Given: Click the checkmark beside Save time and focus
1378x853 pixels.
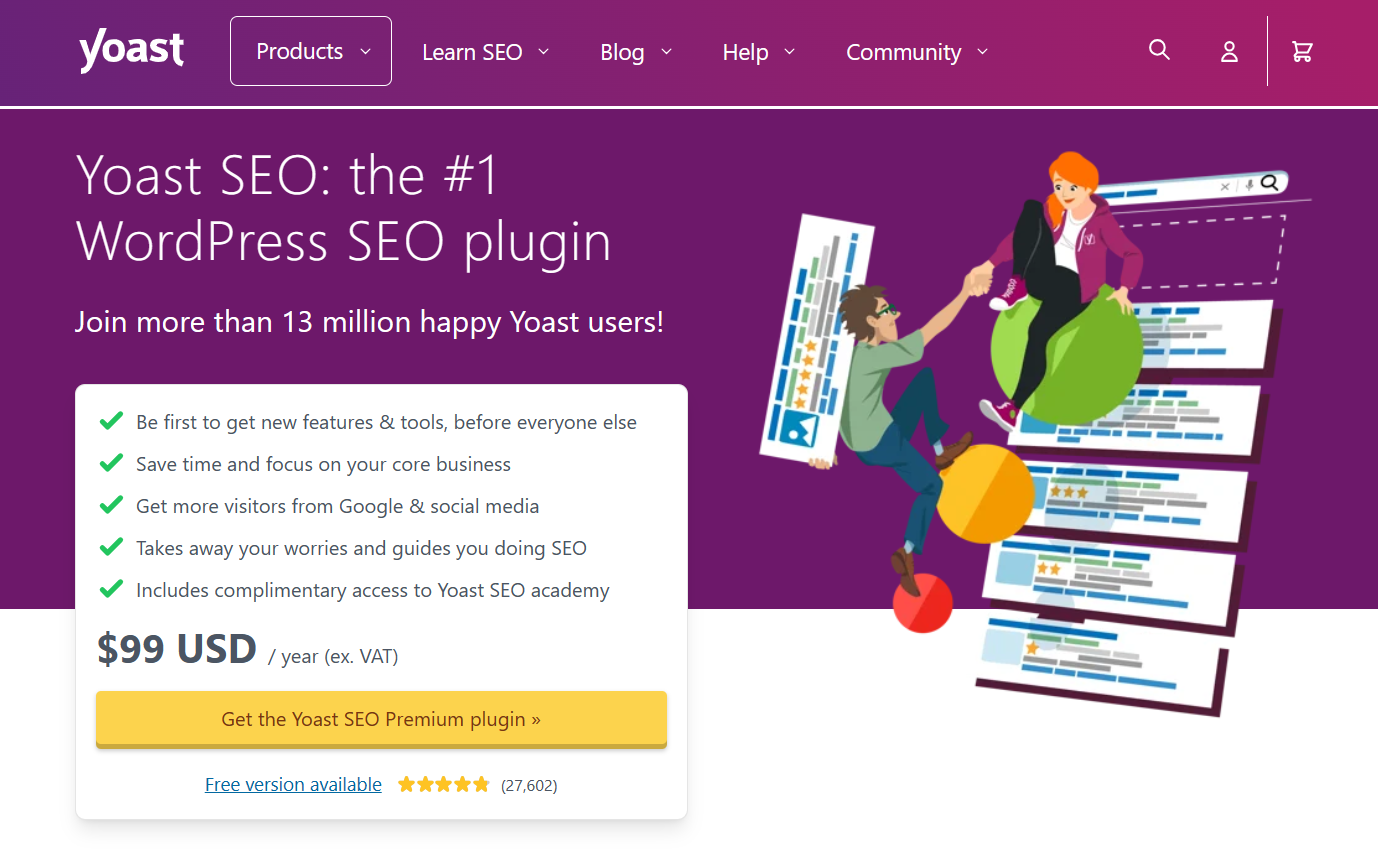Looking at the screenshot, I should [111, 463].
